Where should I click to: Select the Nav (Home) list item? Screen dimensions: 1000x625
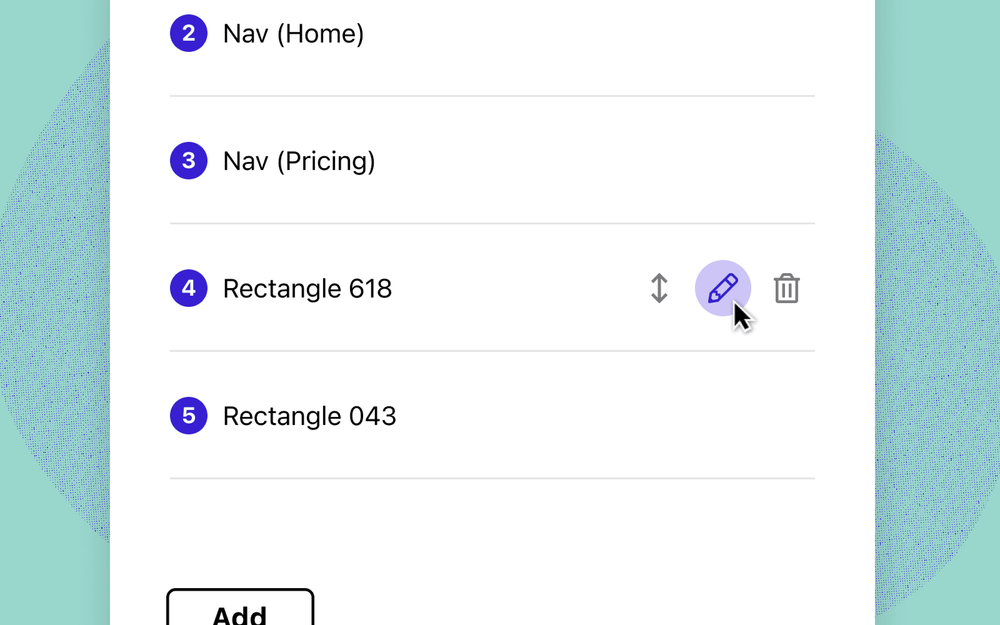tap(293, 33)
